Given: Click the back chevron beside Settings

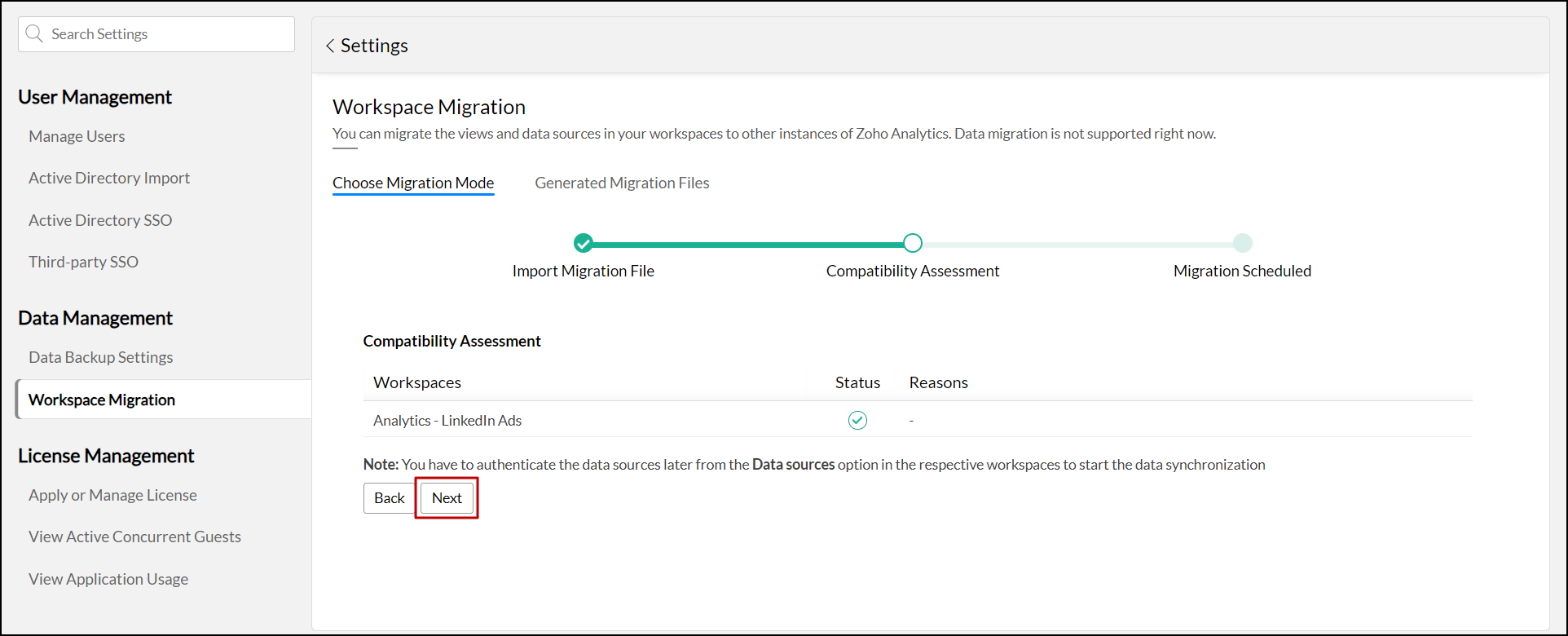Looking at the screenshot, I should (330, 46).
